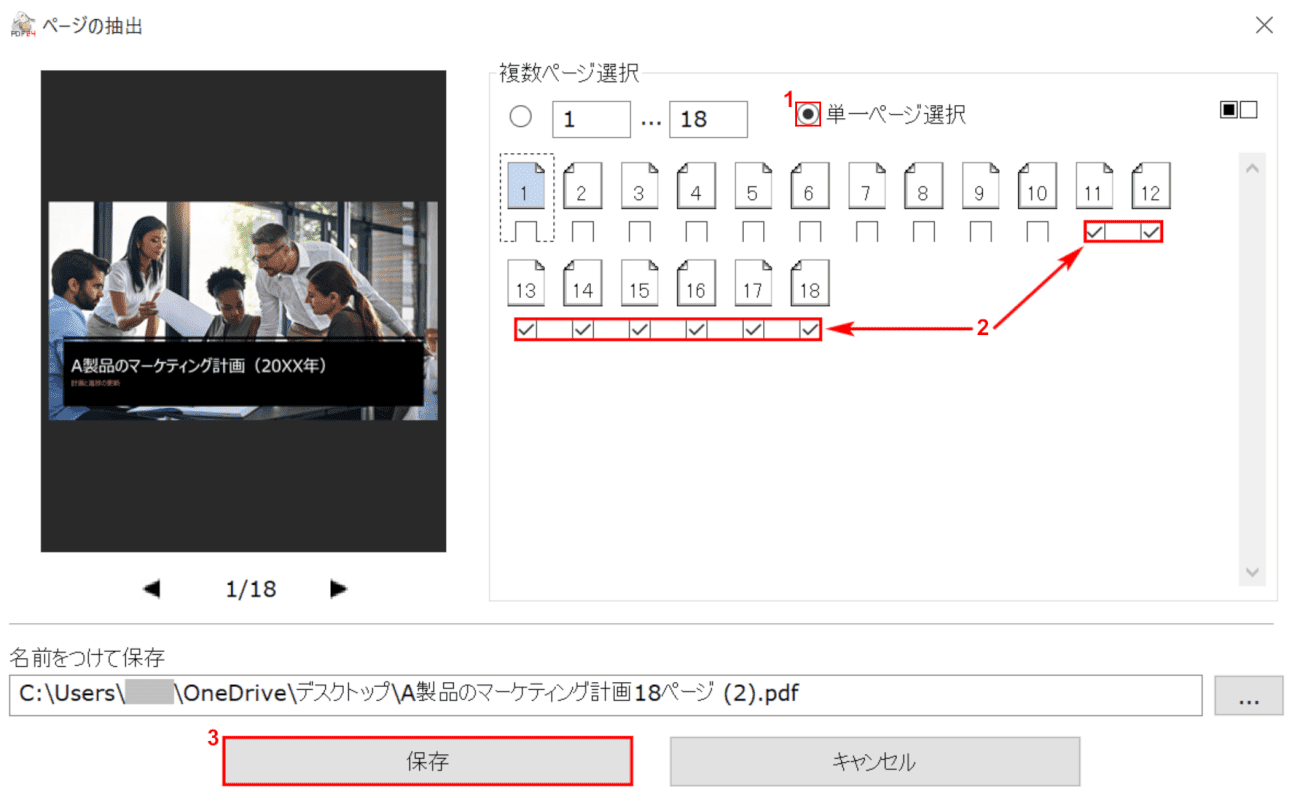Click the 保存 button
This screenshot has height=800, width=1300.
[x=427, y=761]
